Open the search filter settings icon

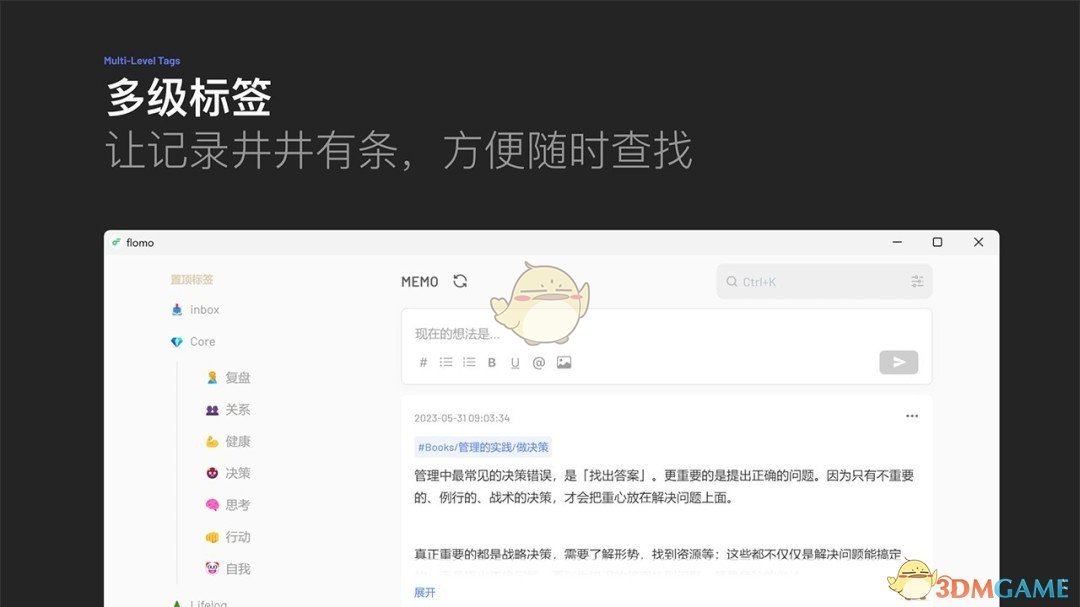pos(917,282)
